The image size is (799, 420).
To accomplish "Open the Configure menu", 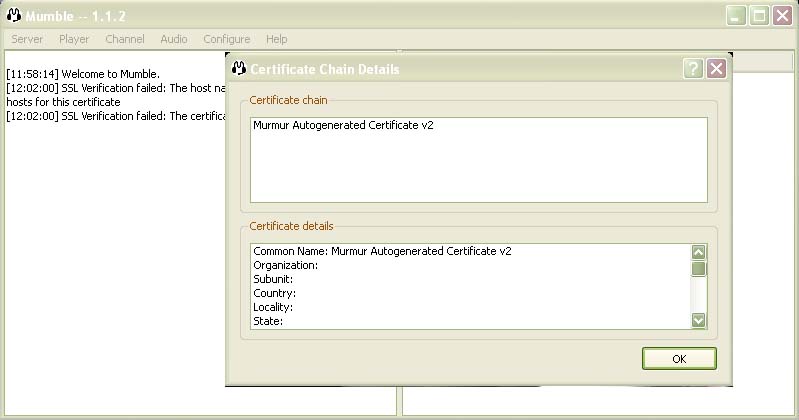I will coord(227,39).
